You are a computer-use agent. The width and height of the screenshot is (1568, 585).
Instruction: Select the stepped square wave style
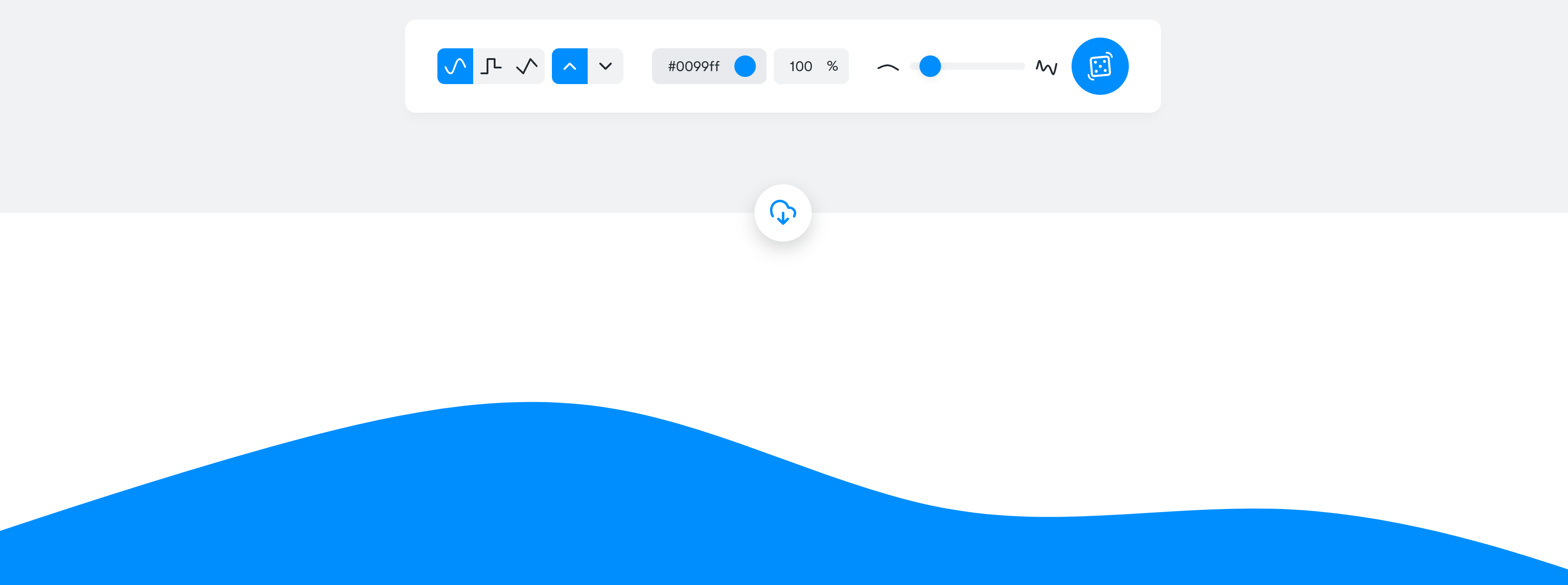point(491,66)
